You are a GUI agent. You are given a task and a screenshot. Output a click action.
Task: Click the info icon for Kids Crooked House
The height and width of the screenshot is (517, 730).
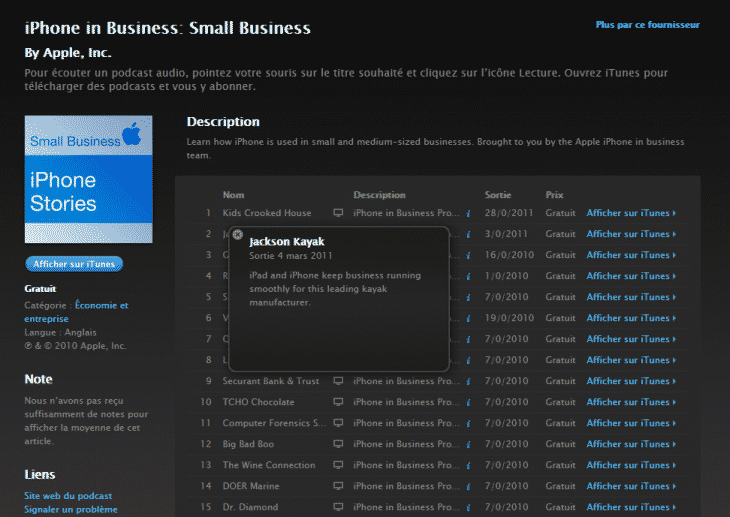468,213
